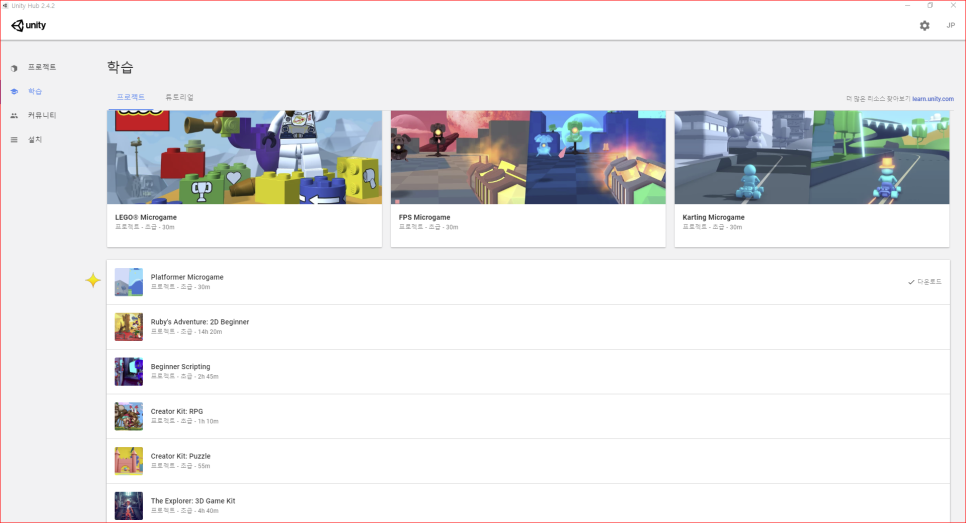Go to 커뮤니티 in sidebar
Viewport: 966px width, 523px height.
[42, 115]
